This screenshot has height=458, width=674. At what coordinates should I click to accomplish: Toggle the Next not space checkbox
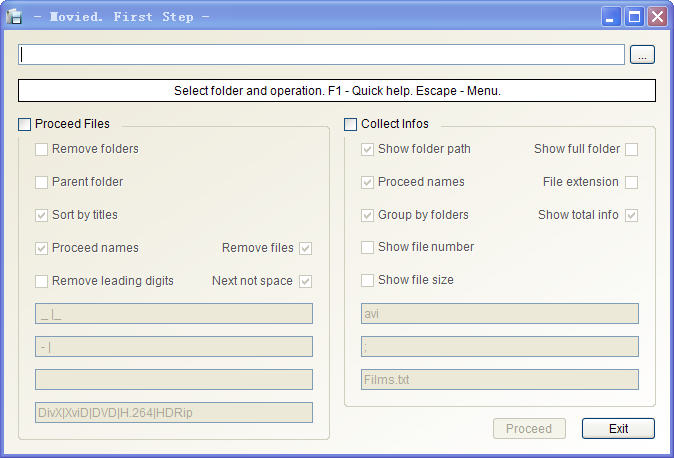point(306,281)
